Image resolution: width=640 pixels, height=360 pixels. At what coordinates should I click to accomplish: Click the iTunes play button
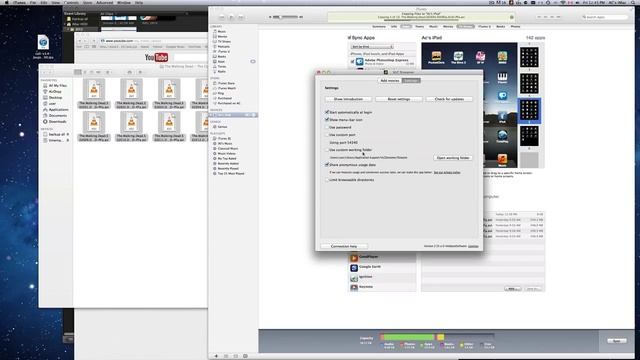click(x=231, y=18)
